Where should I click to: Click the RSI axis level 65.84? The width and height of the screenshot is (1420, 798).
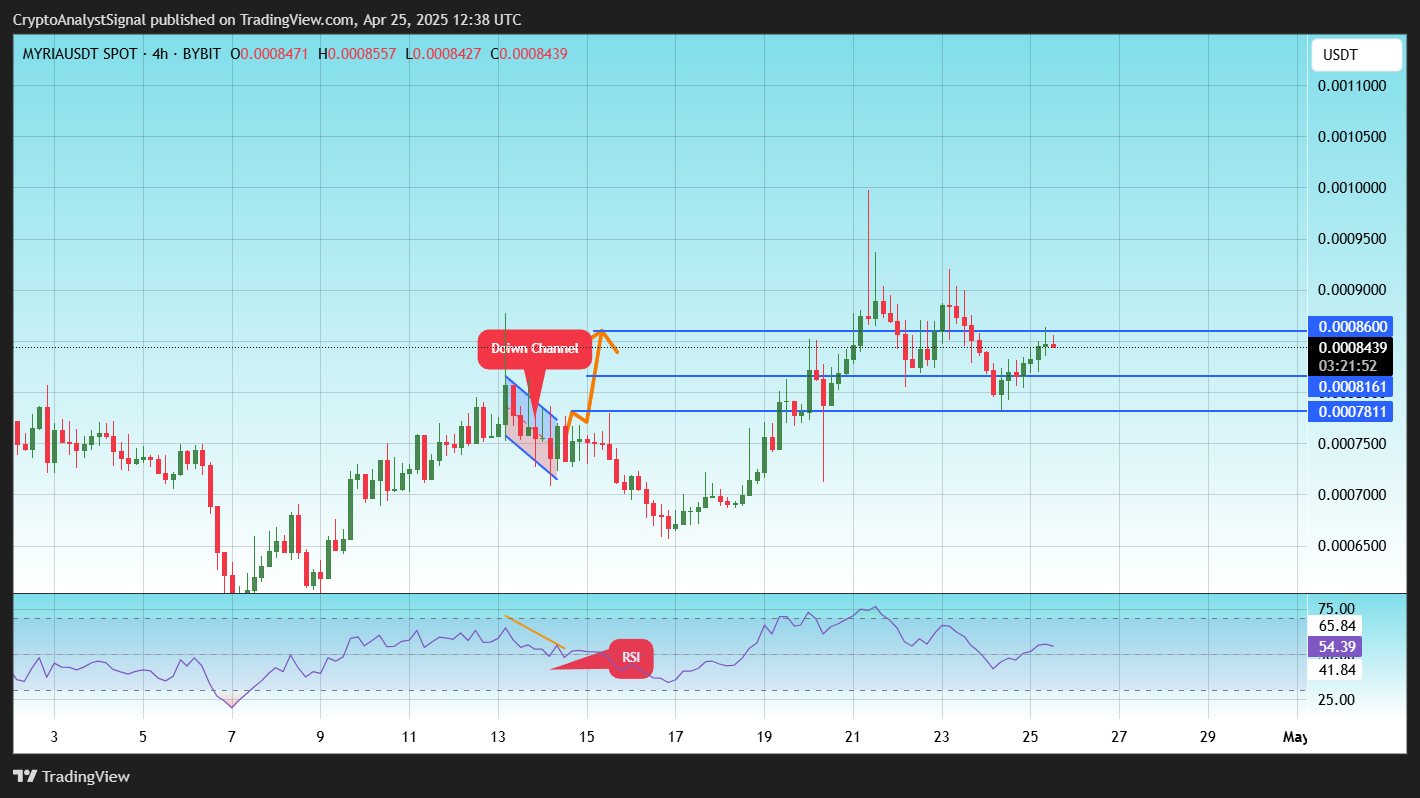[1337, 625]
